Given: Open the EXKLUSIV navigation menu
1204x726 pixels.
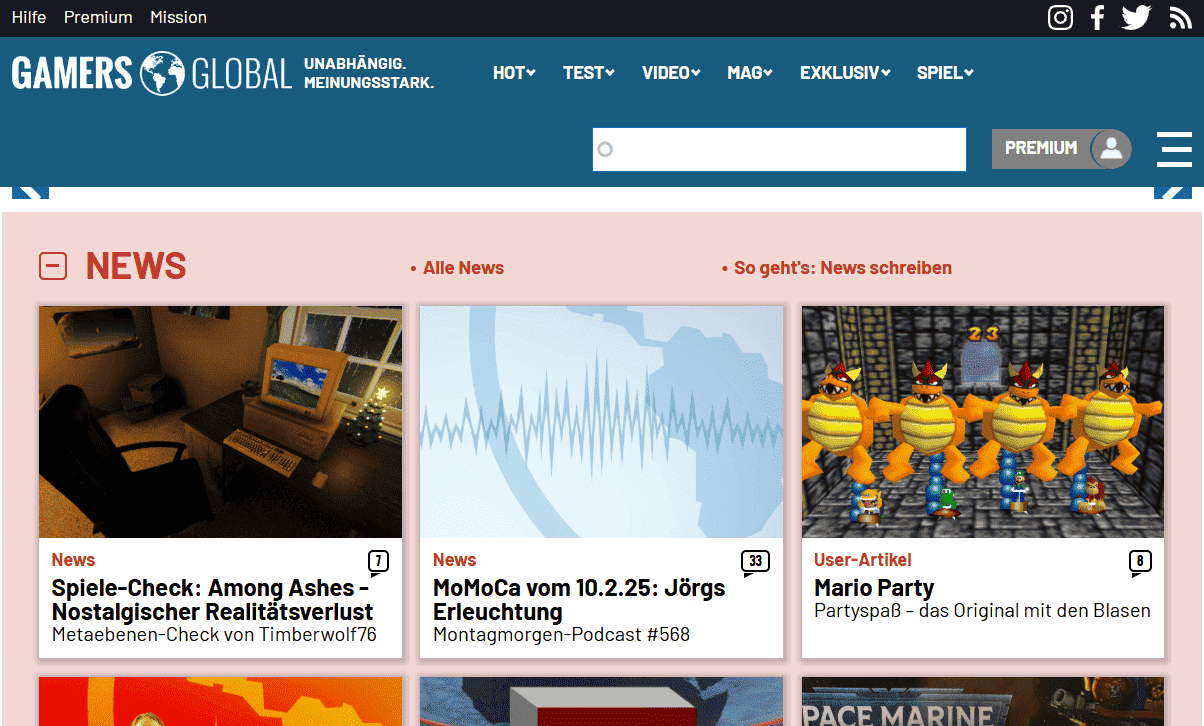Looking at the screenshot, I should coord(844,73).
